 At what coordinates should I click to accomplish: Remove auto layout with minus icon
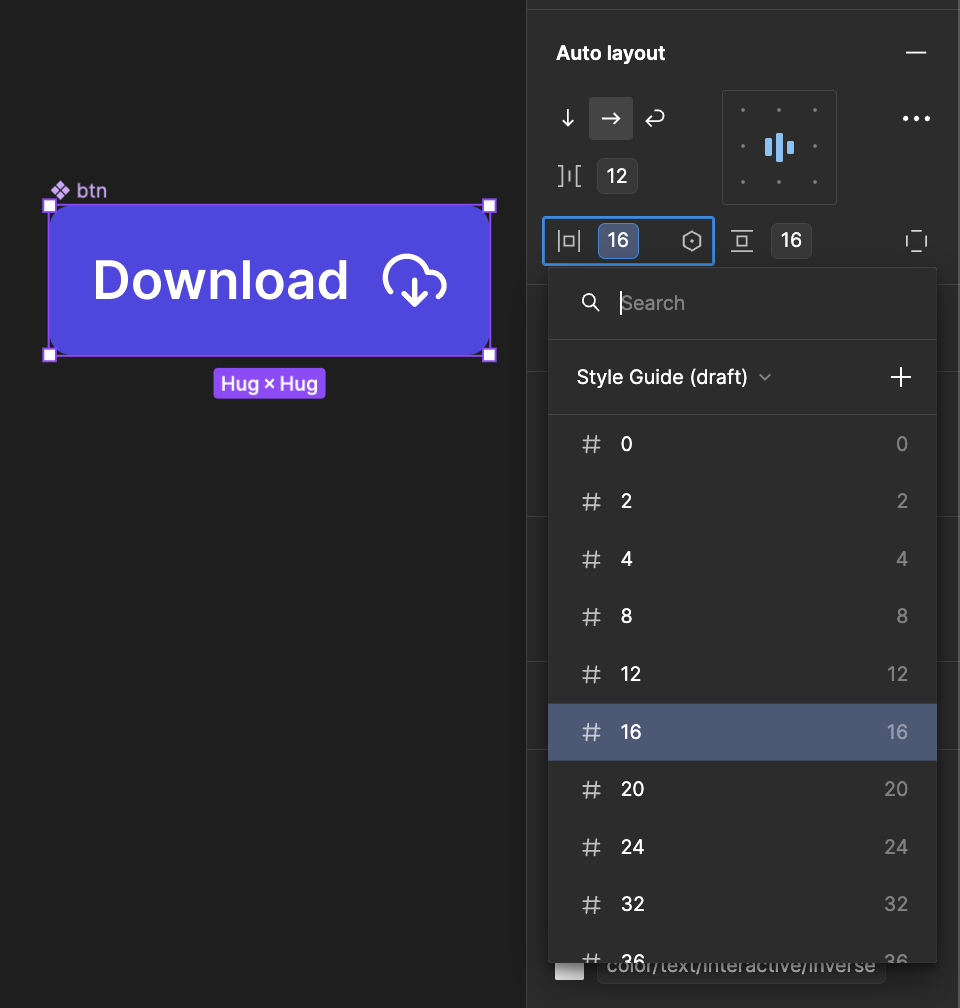tap(916, 53)
